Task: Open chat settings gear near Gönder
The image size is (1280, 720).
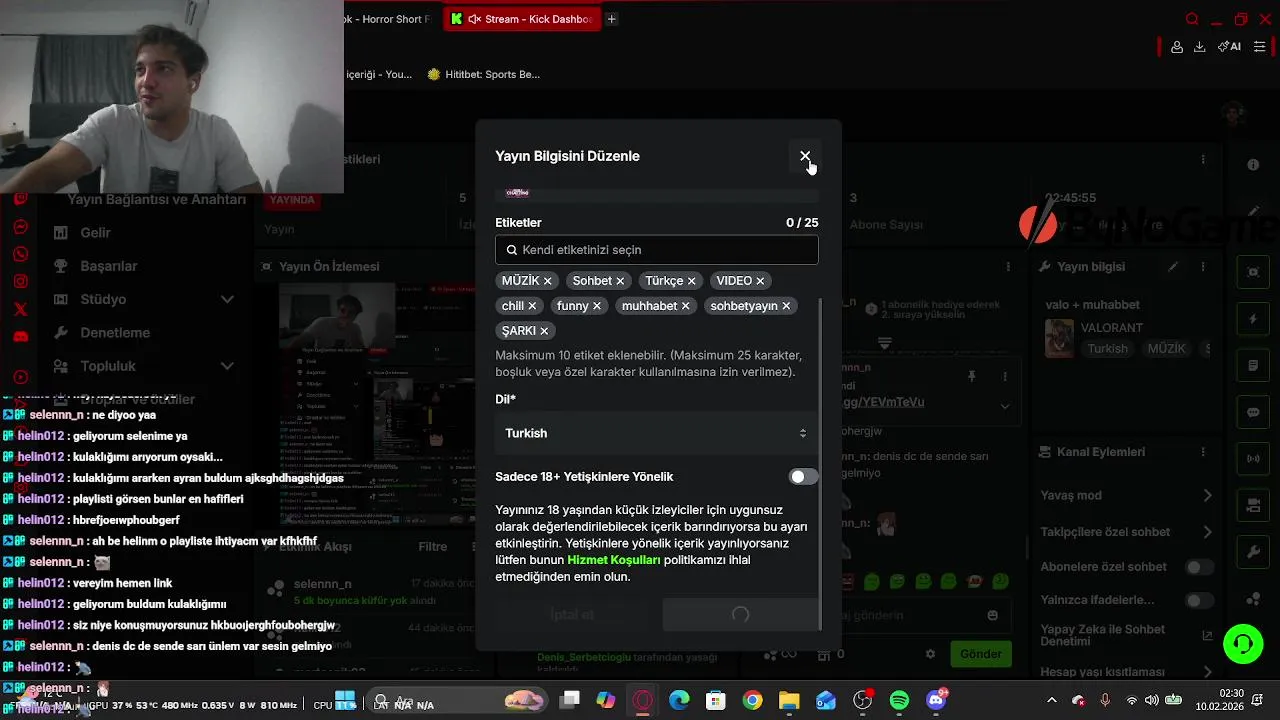Action: pyautogui.click(x=930, y=654)
